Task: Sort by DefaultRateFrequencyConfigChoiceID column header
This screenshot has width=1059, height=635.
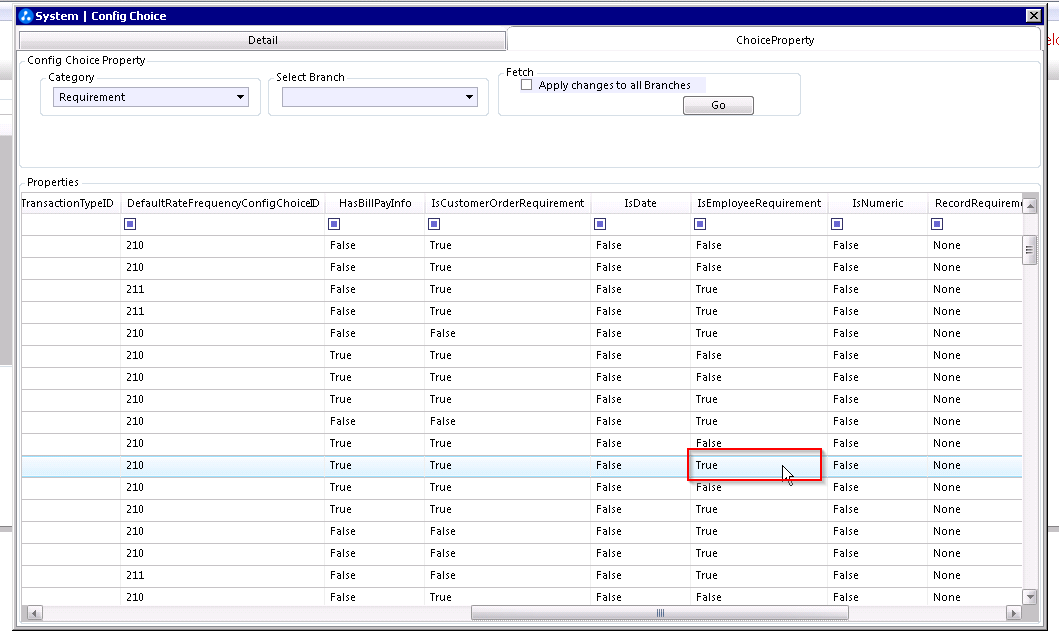Action: point(223,203)
